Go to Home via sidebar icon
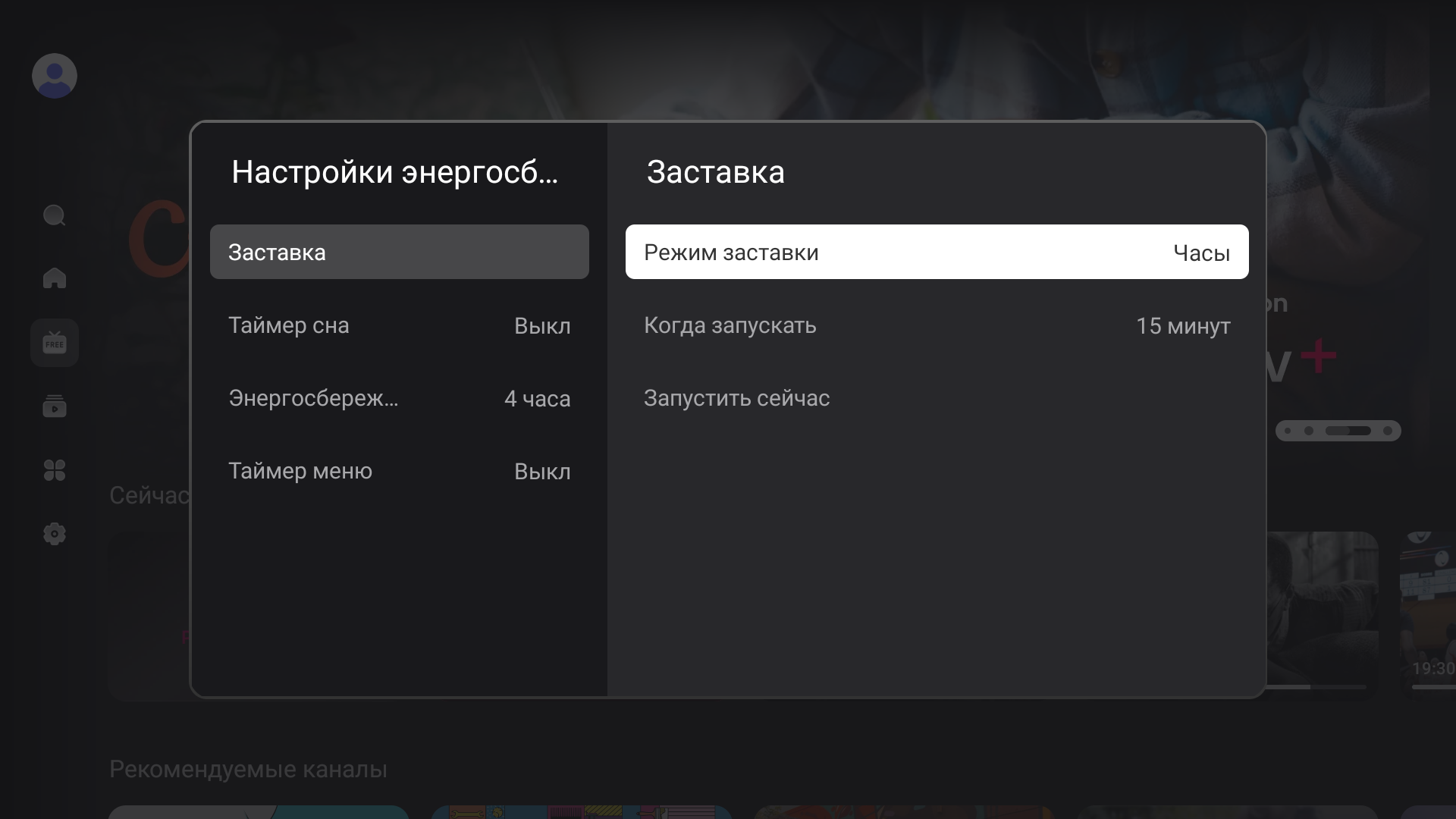The height and width of the screenshot is (819, 1456). (55, 278)
